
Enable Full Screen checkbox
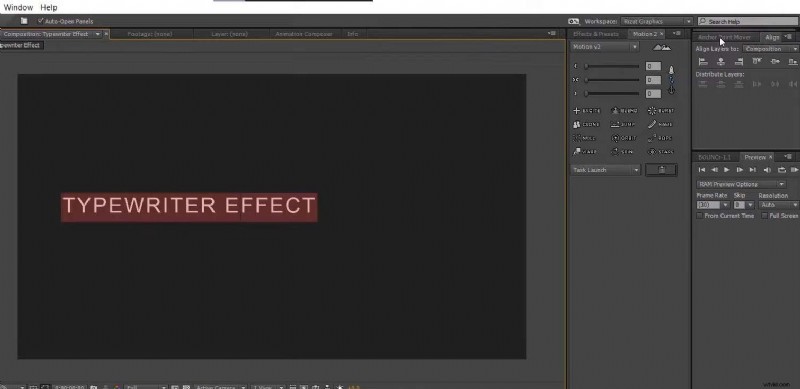click(x=764, y=216)
